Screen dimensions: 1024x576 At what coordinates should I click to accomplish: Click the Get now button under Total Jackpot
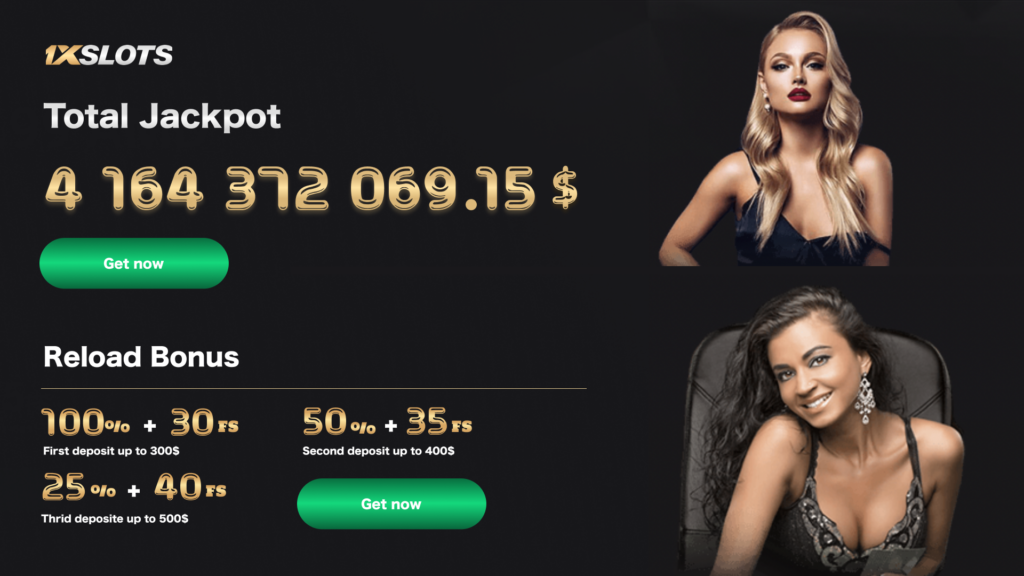(x=134, y=263)
